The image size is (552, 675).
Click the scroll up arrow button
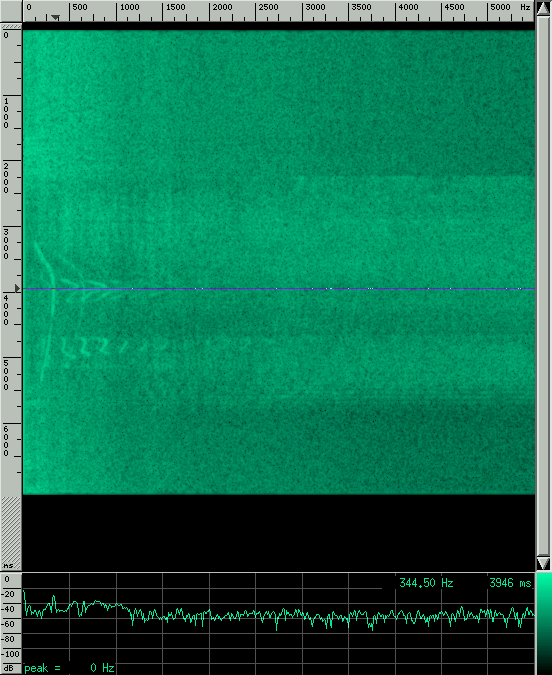tap(543, 9)
